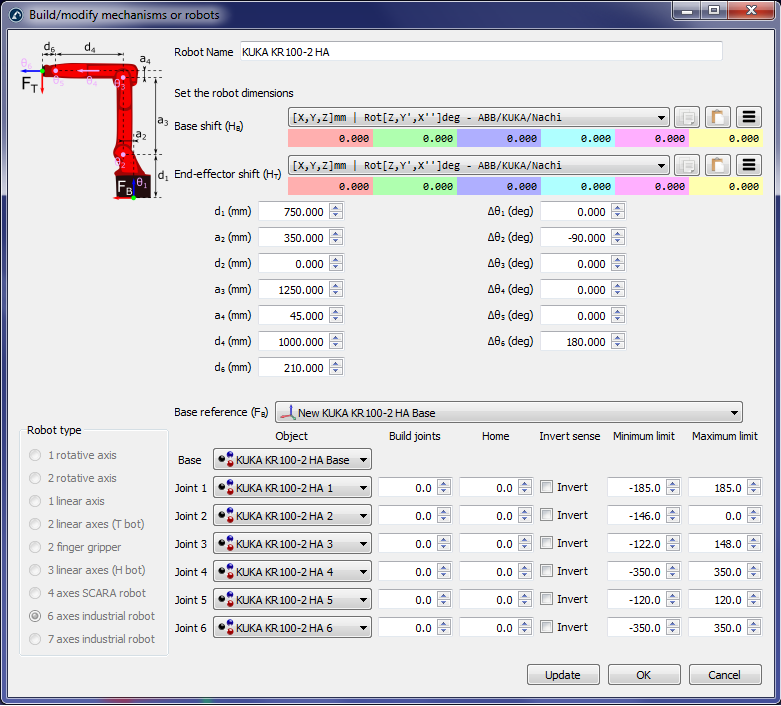Click the copy icon for End-effector shift
This screenshot has height=706, width=781.
(686, 165)
